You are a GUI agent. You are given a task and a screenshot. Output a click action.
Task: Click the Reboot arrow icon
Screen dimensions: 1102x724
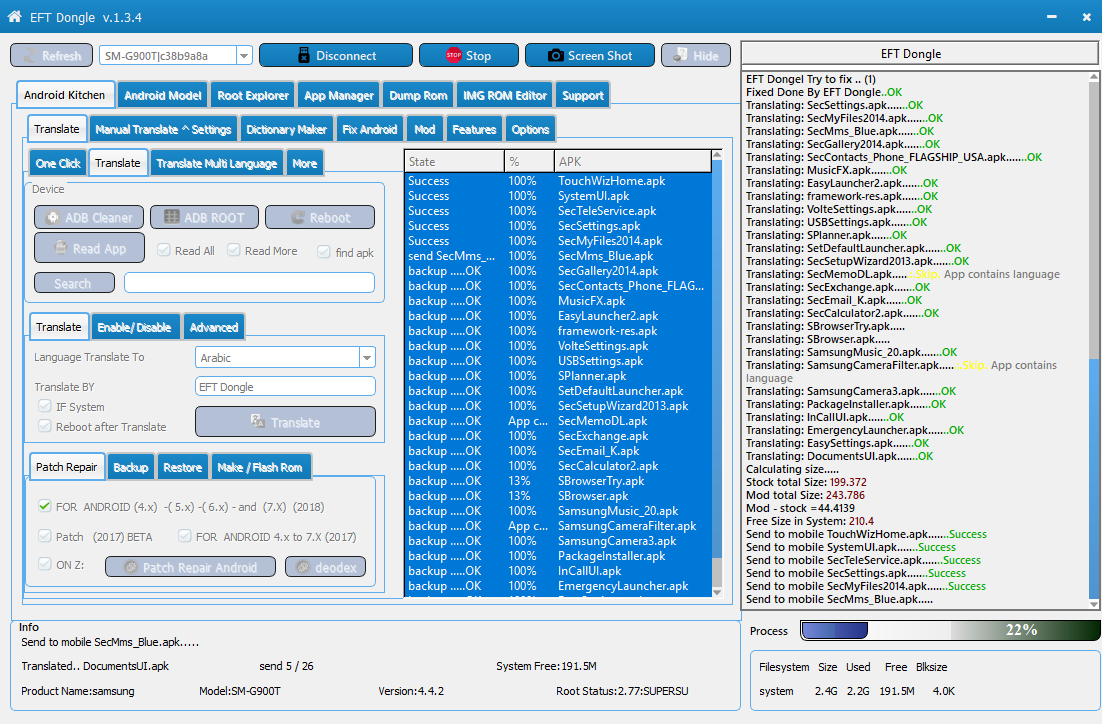click(298, 218)
